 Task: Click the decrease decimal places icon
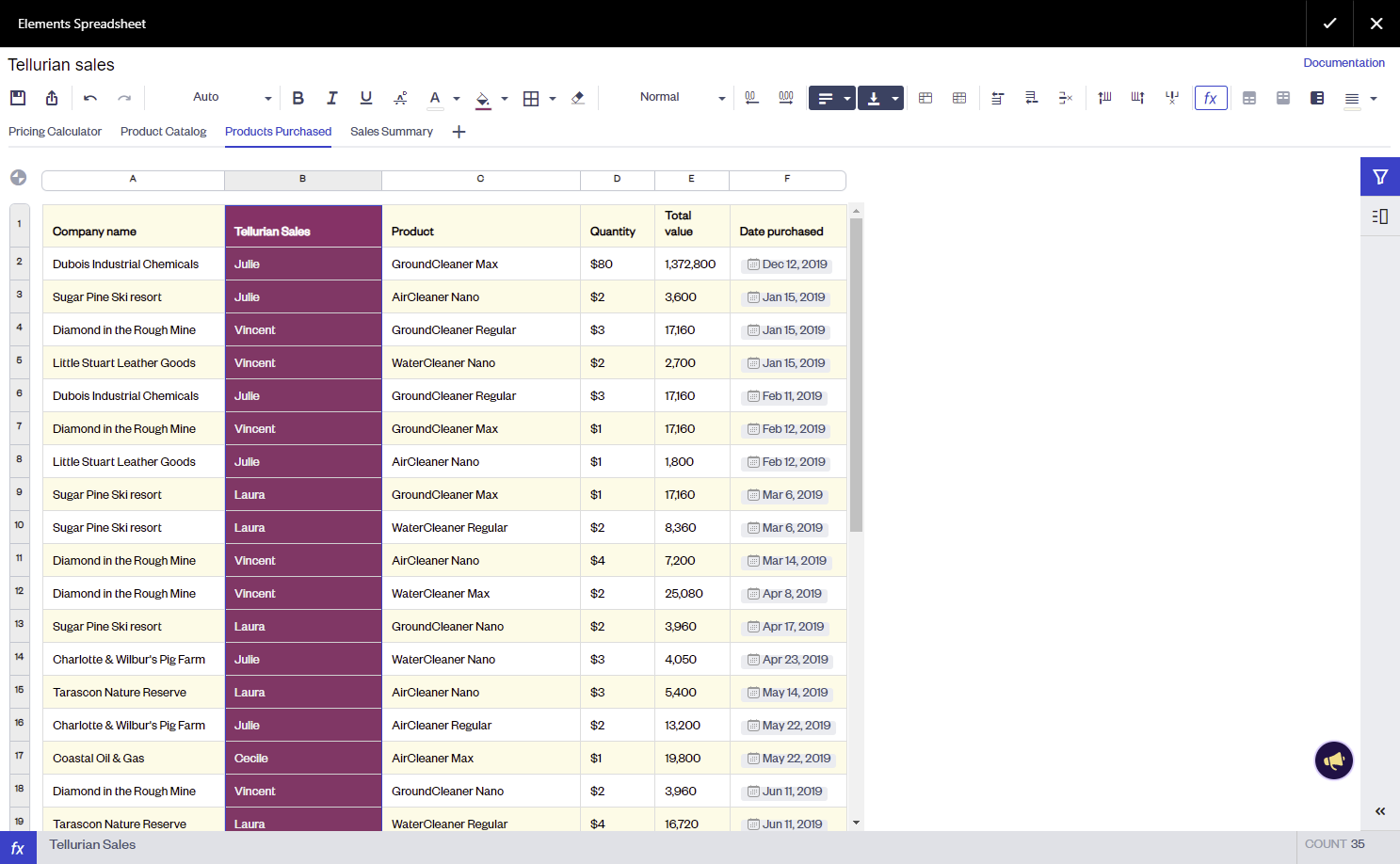click(751, 98)
